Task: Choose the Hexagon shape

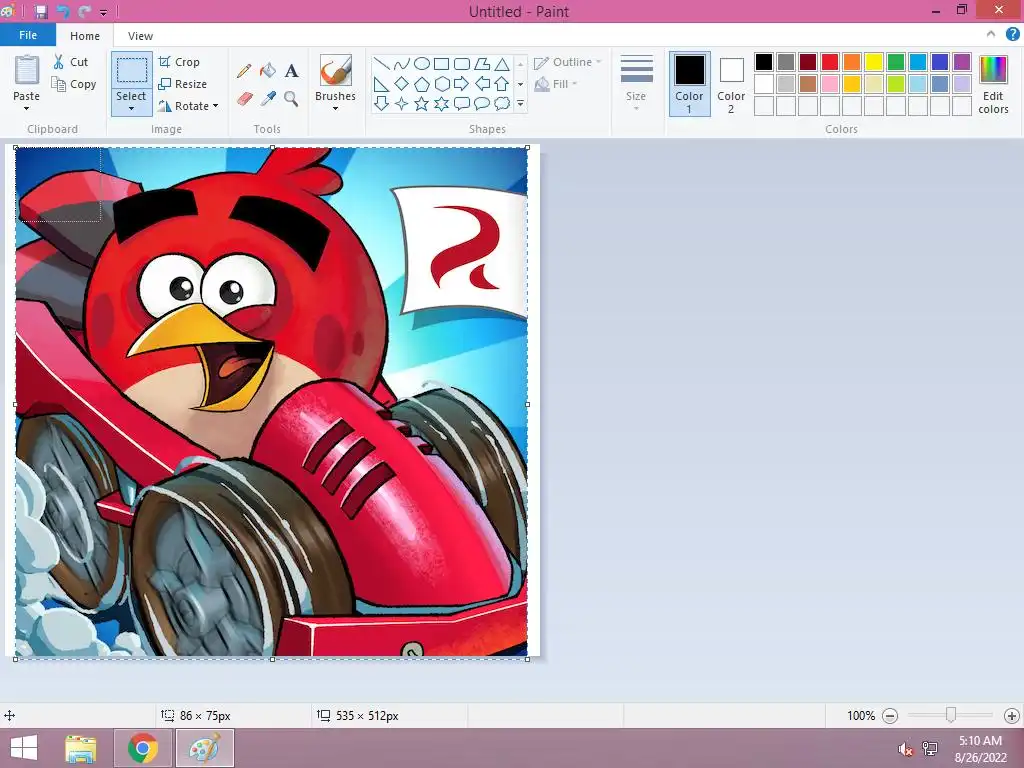Action: pos(441,84)
